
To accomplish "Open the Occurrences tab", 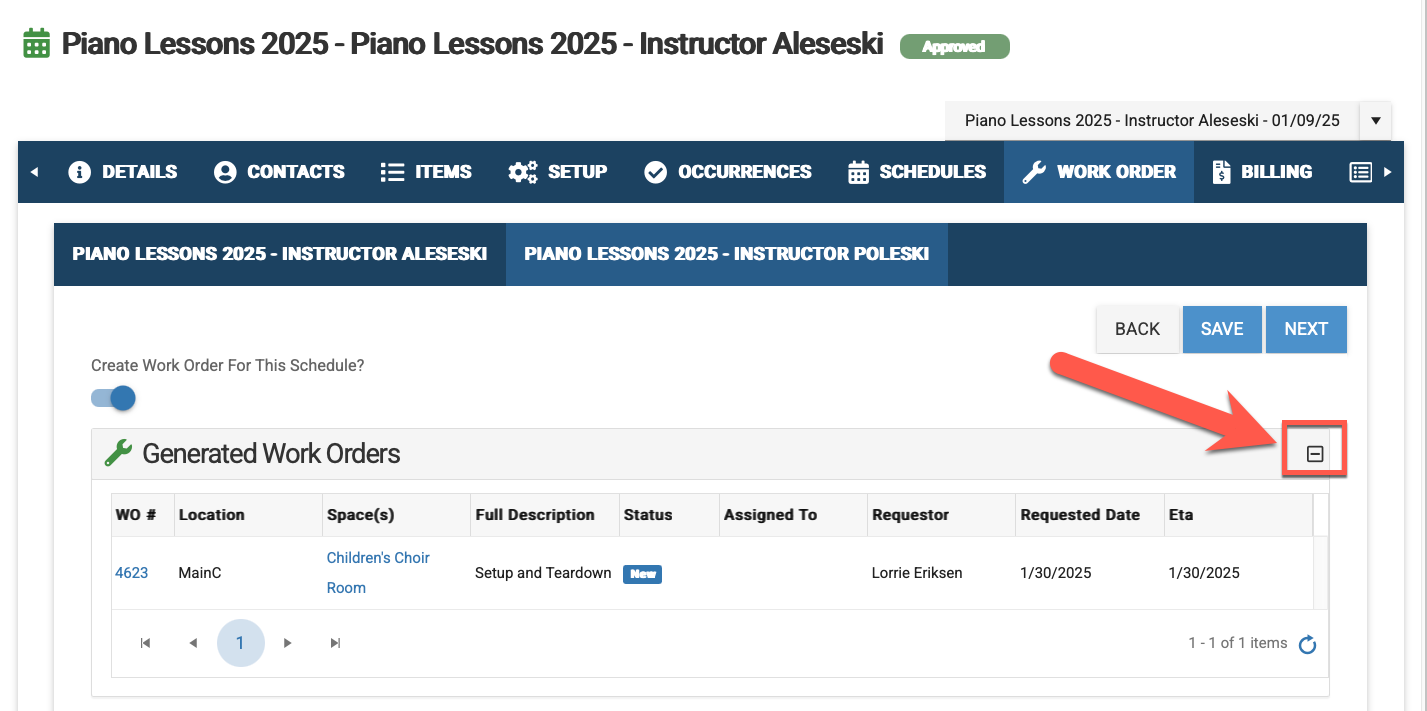I will point(727,172).
